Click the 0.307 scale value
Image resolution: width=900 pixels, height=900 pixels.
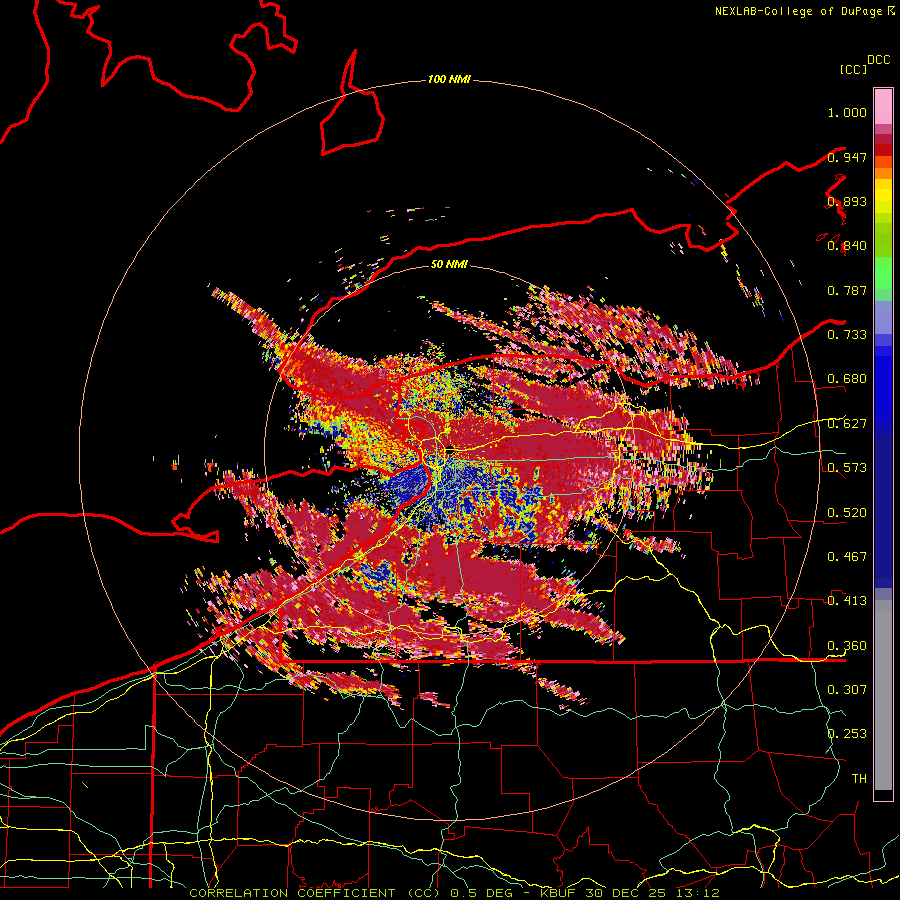tap(847, 690)
